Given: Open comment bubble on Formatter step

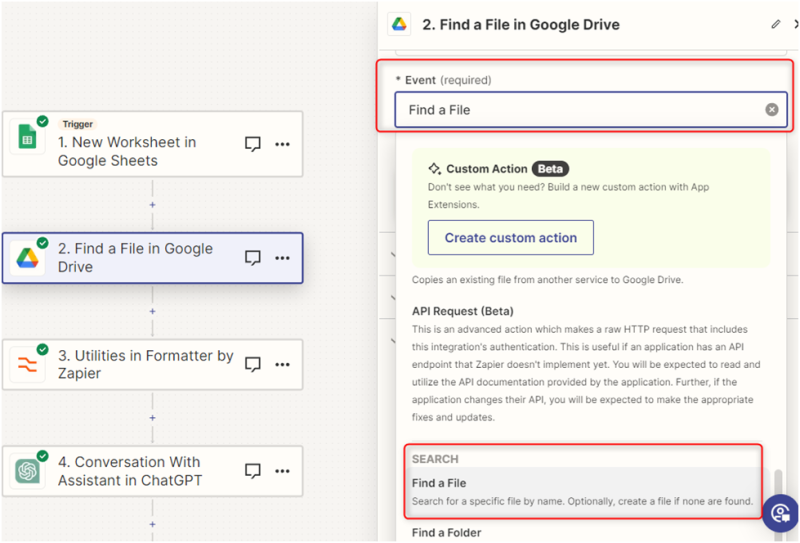Looking at the screenshot, I should (x=253, y=364).
